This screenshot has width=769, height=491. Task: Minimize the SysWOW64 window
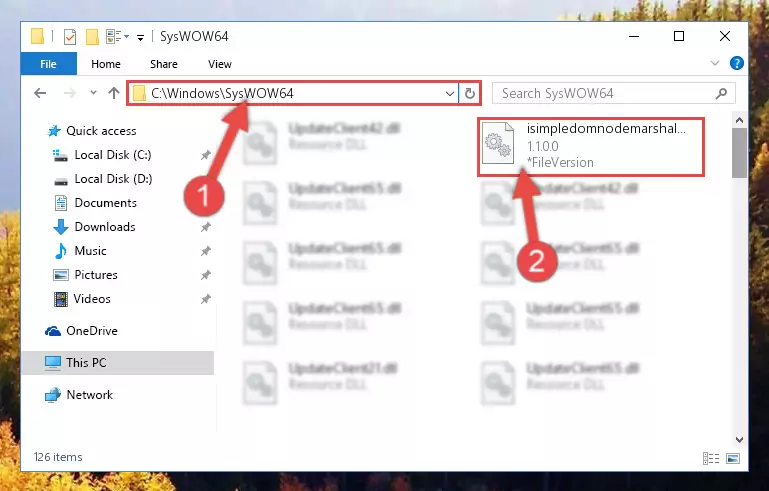[x=634, y=36]
